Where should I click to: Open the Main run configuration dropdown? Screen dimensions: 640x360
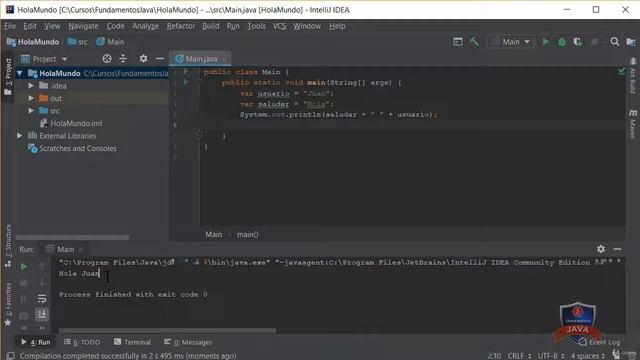tap(510, 42)
